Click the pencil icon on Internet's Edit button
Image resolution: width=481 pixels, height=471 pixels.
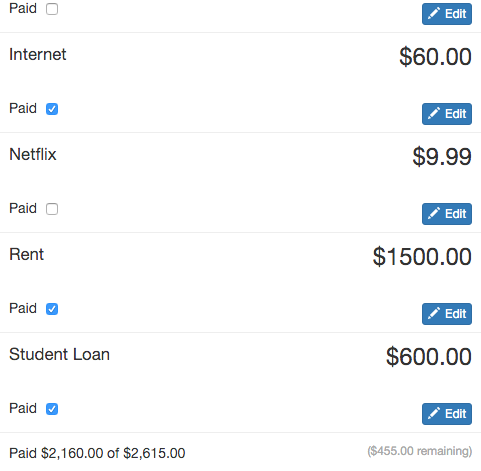434,113
